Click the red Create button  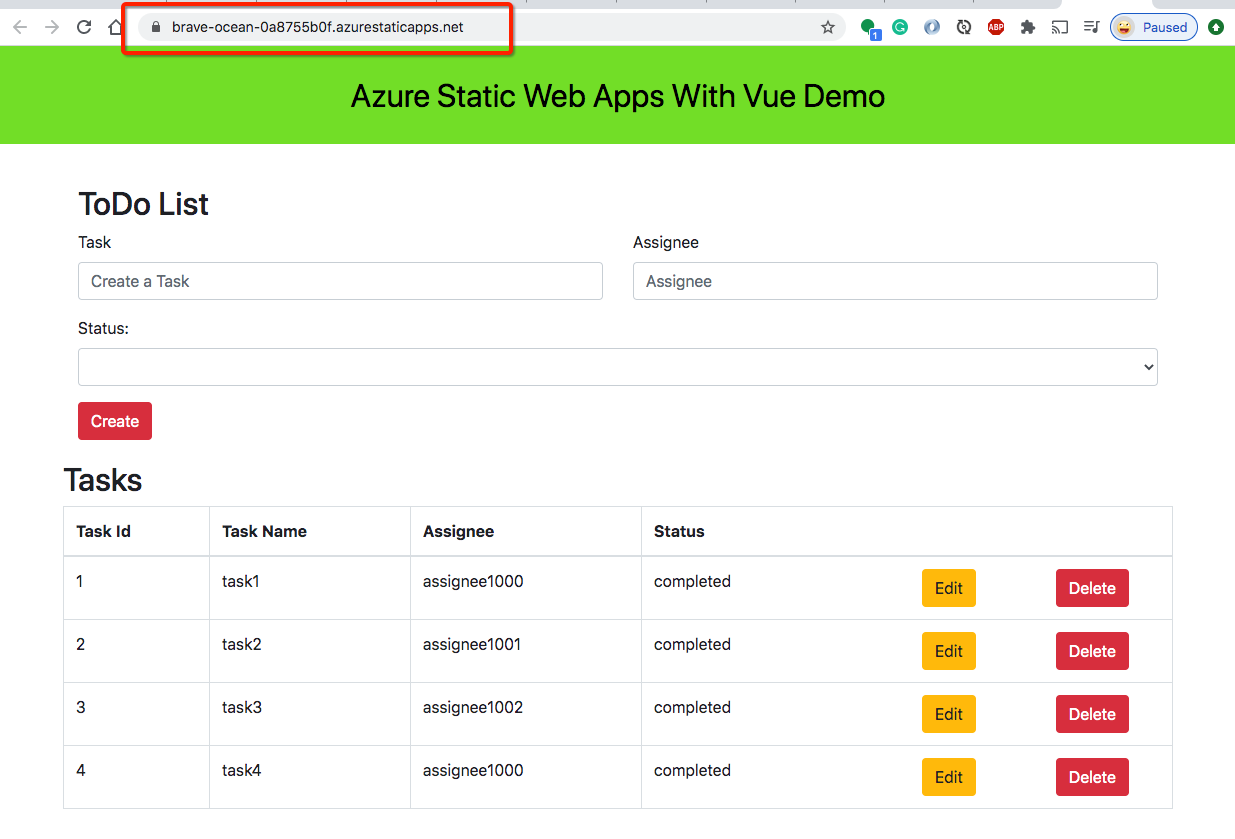click(x=115, y=421)
